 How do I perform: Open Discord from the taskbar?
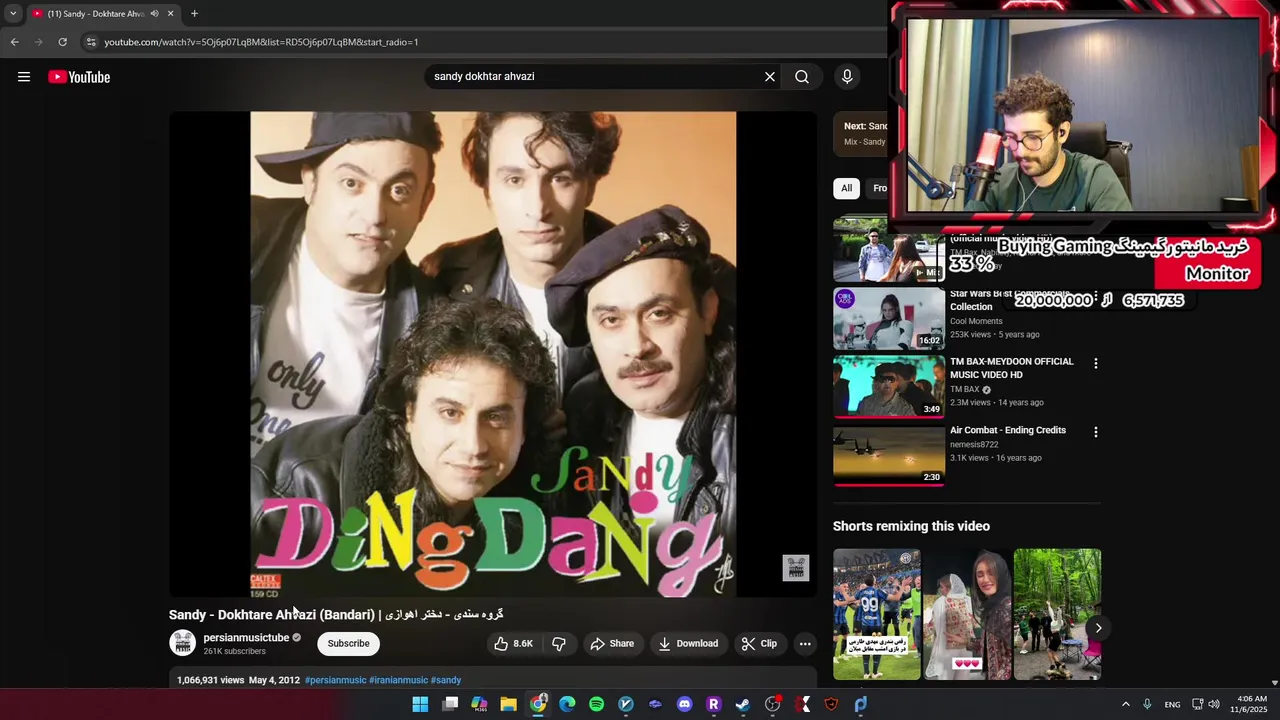click(684, 704)
